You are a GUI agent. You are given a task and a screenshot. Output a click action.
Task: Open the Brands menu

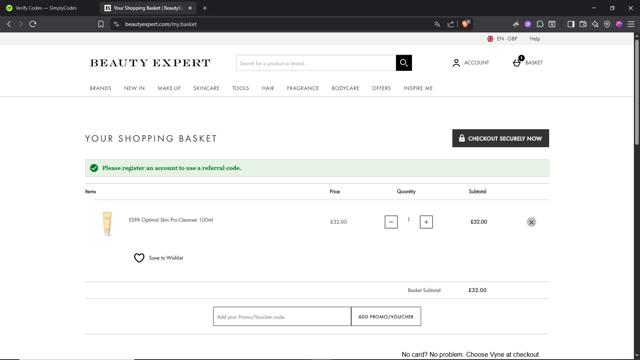[100, 88]
